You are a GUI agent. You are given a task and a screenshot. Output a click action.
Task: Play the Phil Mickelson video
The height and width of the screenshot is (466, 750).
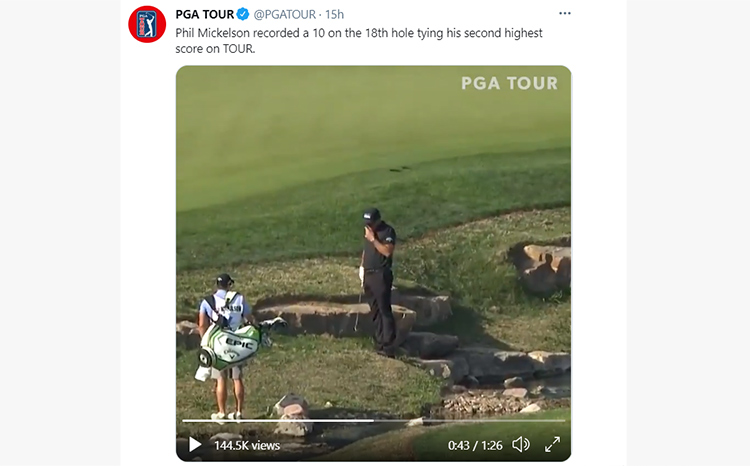pos(195,444)
